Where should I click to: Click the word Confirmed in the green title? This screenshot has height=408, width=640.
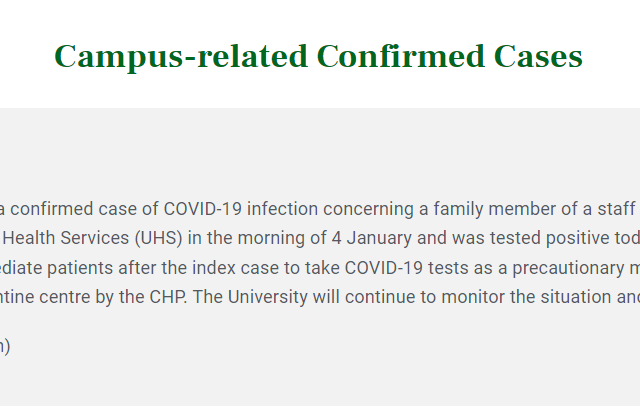point(400,56)
